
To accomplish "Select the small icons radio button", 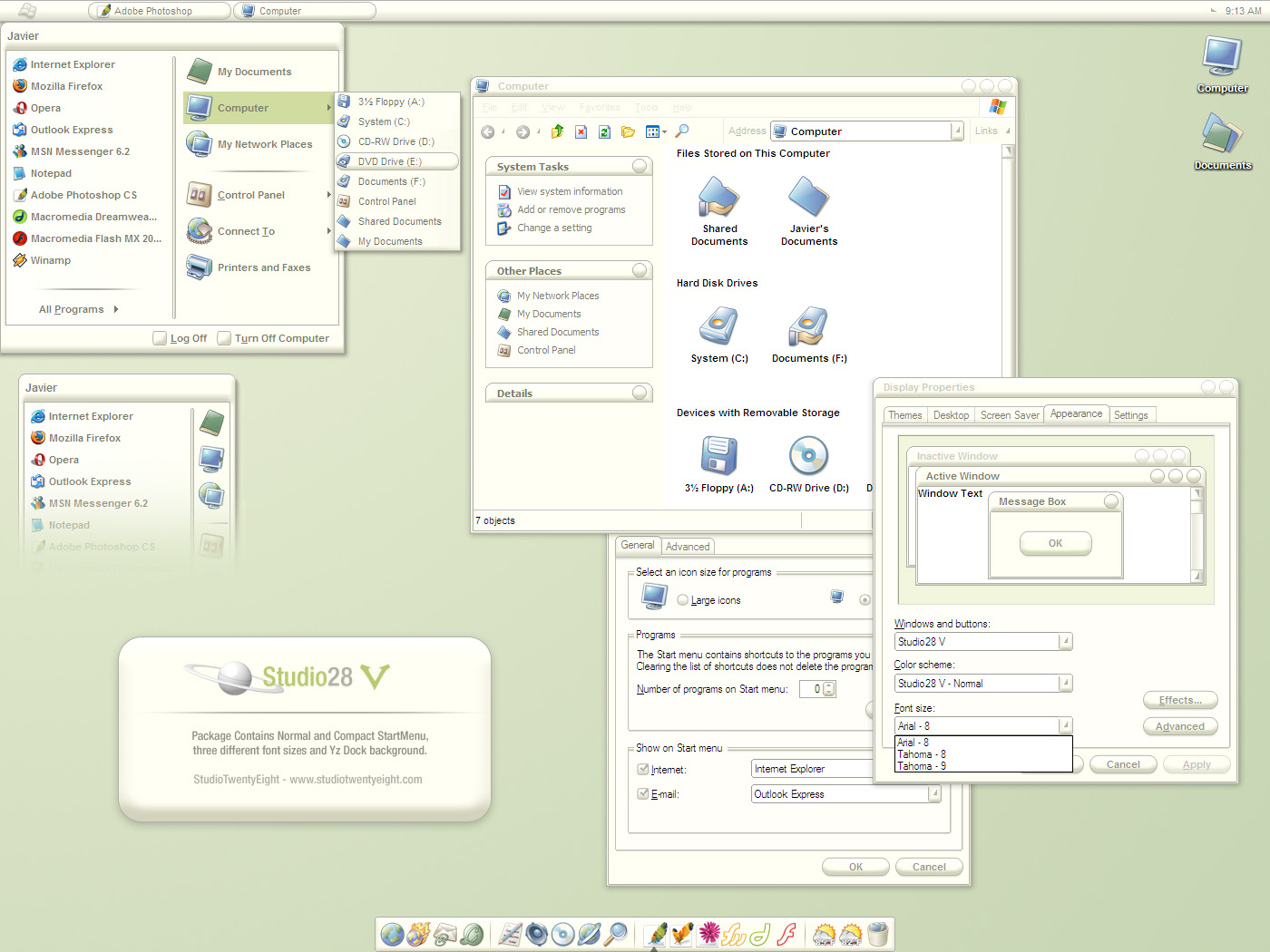I will coord(865,599).
